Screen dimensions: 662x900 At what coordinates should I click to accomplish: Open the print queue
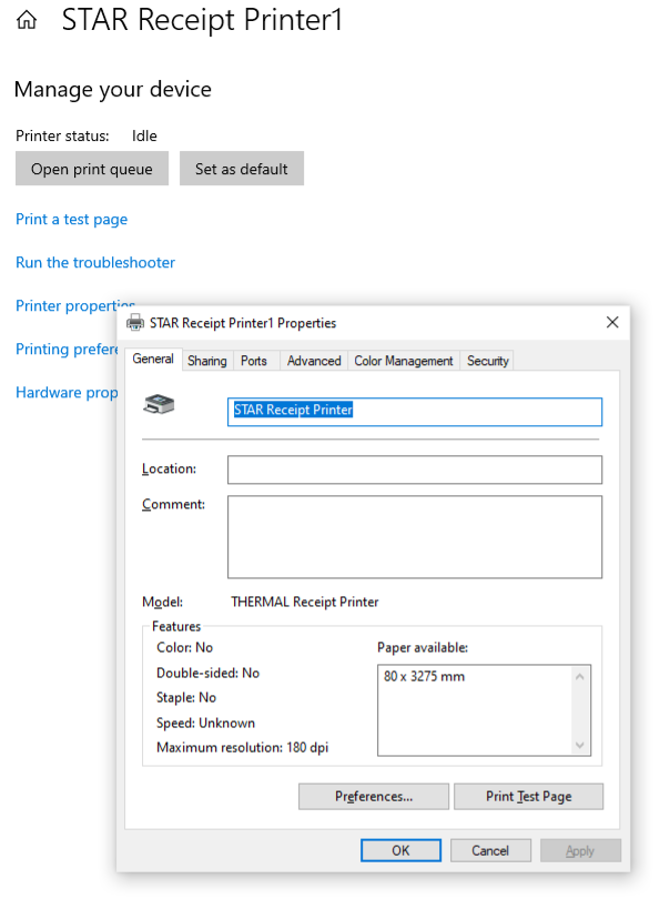tap(92, 169)
